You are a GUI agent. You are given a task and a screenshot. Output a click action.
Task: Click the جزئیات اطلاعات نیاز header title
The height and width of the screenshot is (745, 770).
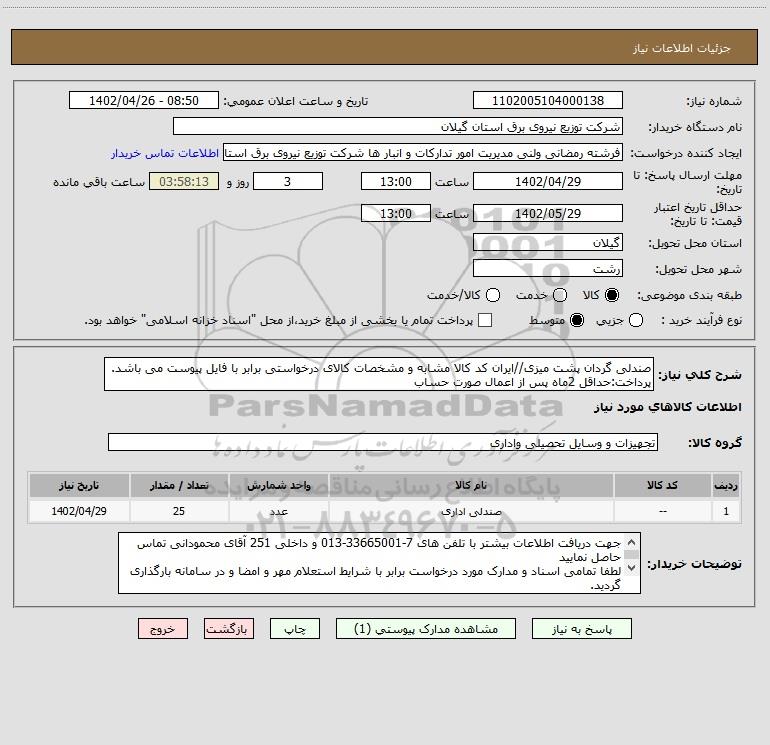tap(681, 48)
